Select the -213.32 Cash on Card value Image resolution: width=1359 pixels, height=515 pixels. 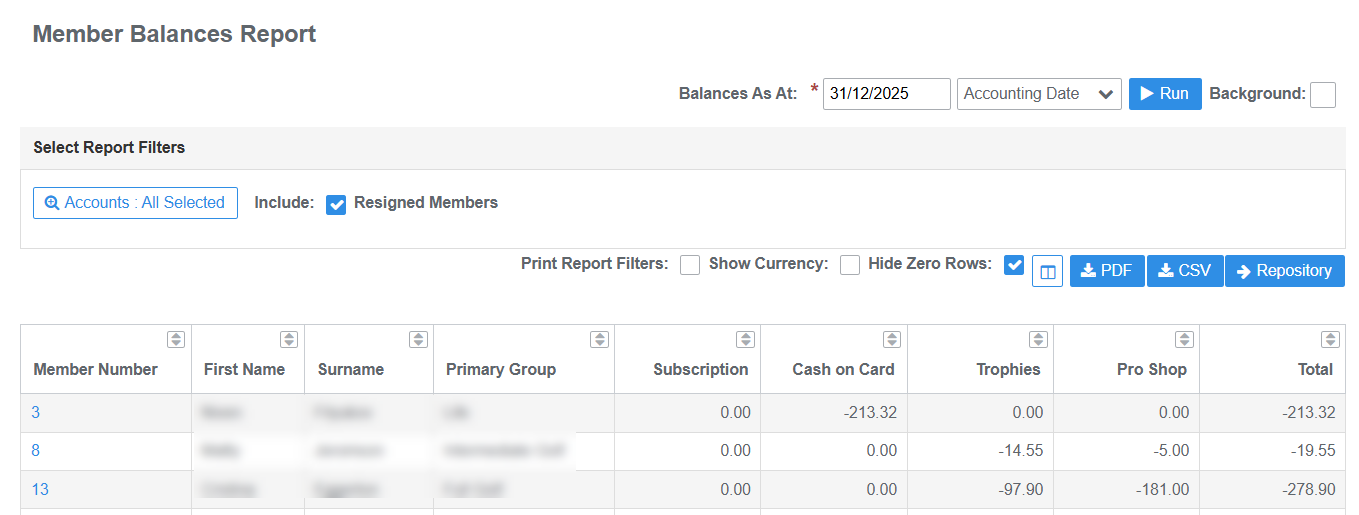tap(869, 412)
